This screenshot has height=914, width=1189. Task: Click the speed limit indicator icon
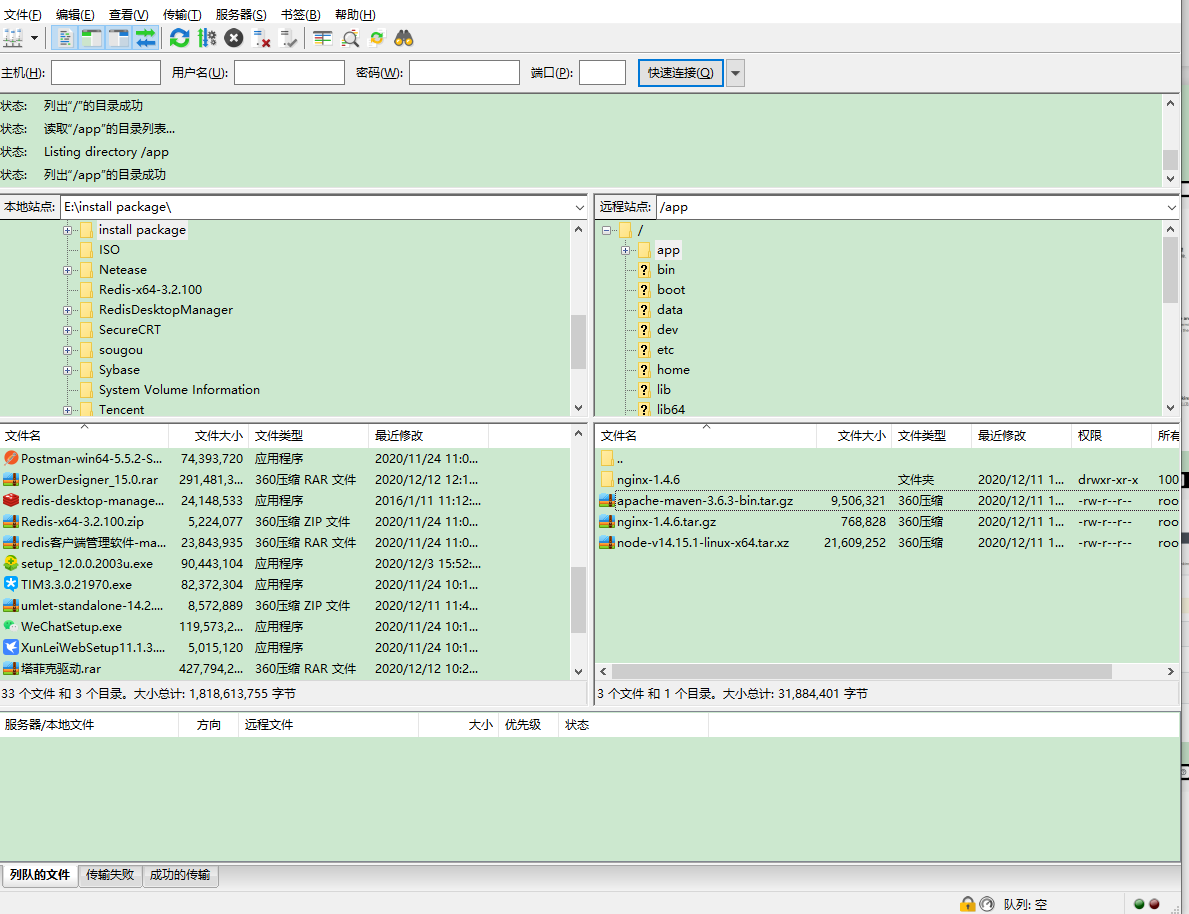(987, 903)
